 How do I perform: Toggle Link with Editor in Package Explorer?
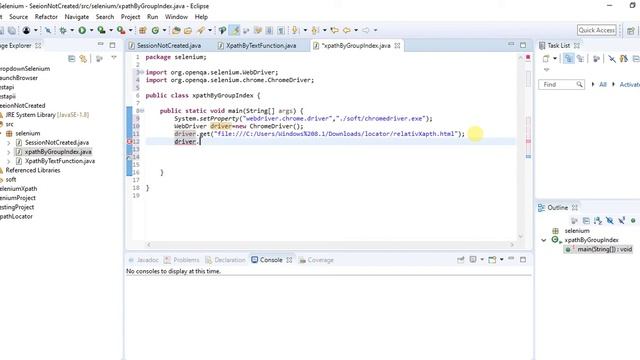coord(83,59)
